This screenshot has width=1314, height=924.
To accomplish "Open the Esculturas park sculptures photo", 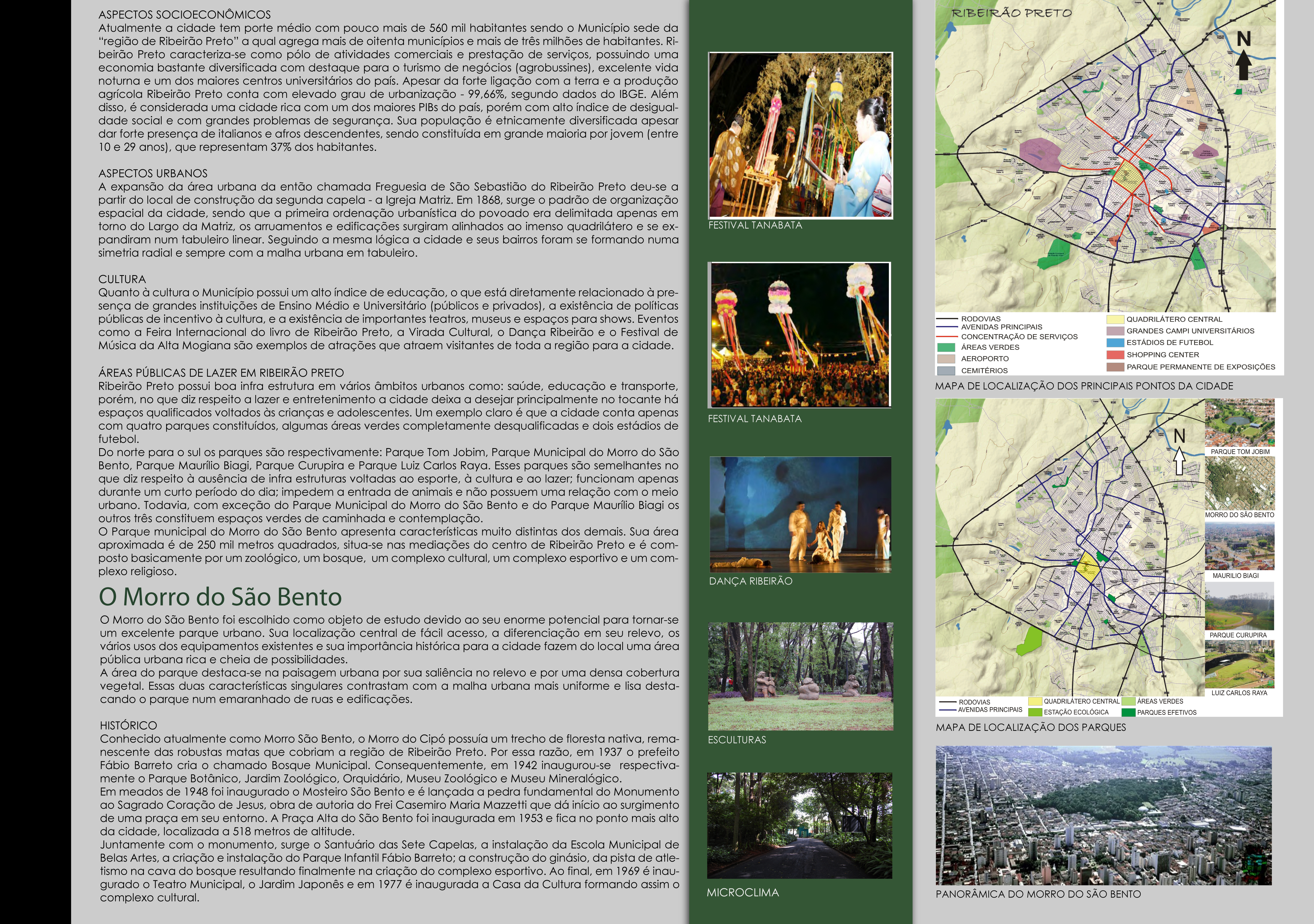I will 800,676.
